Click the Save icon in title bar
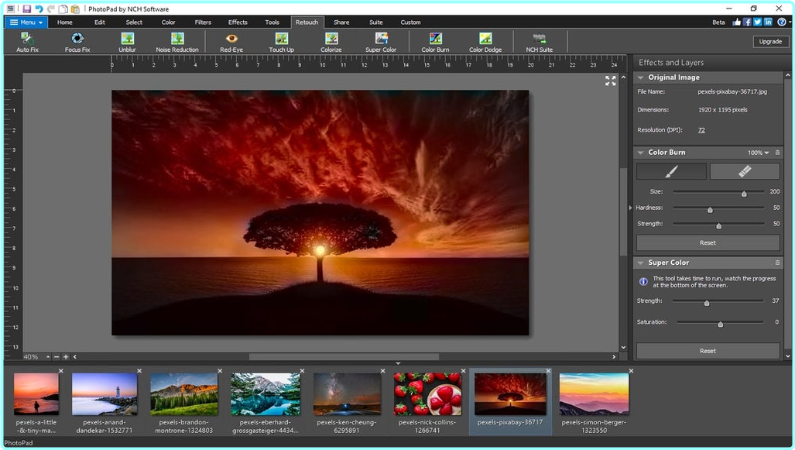The width and height of the screenshot is (795, 450). [27, 9]
